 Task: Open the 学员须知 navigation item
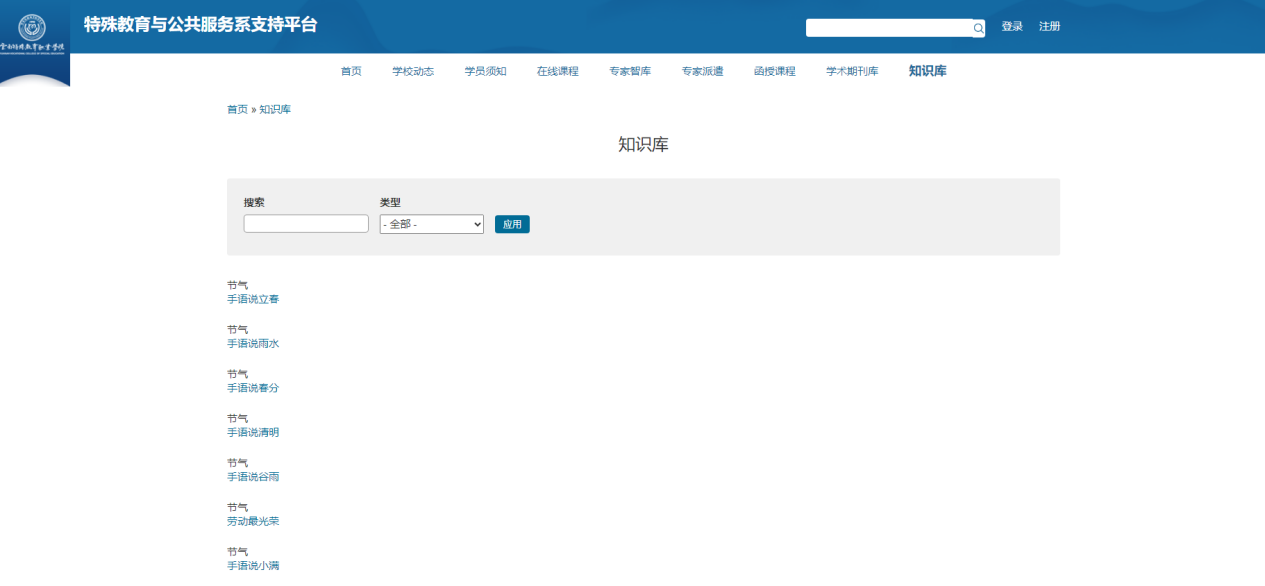[x=485, y=71]
